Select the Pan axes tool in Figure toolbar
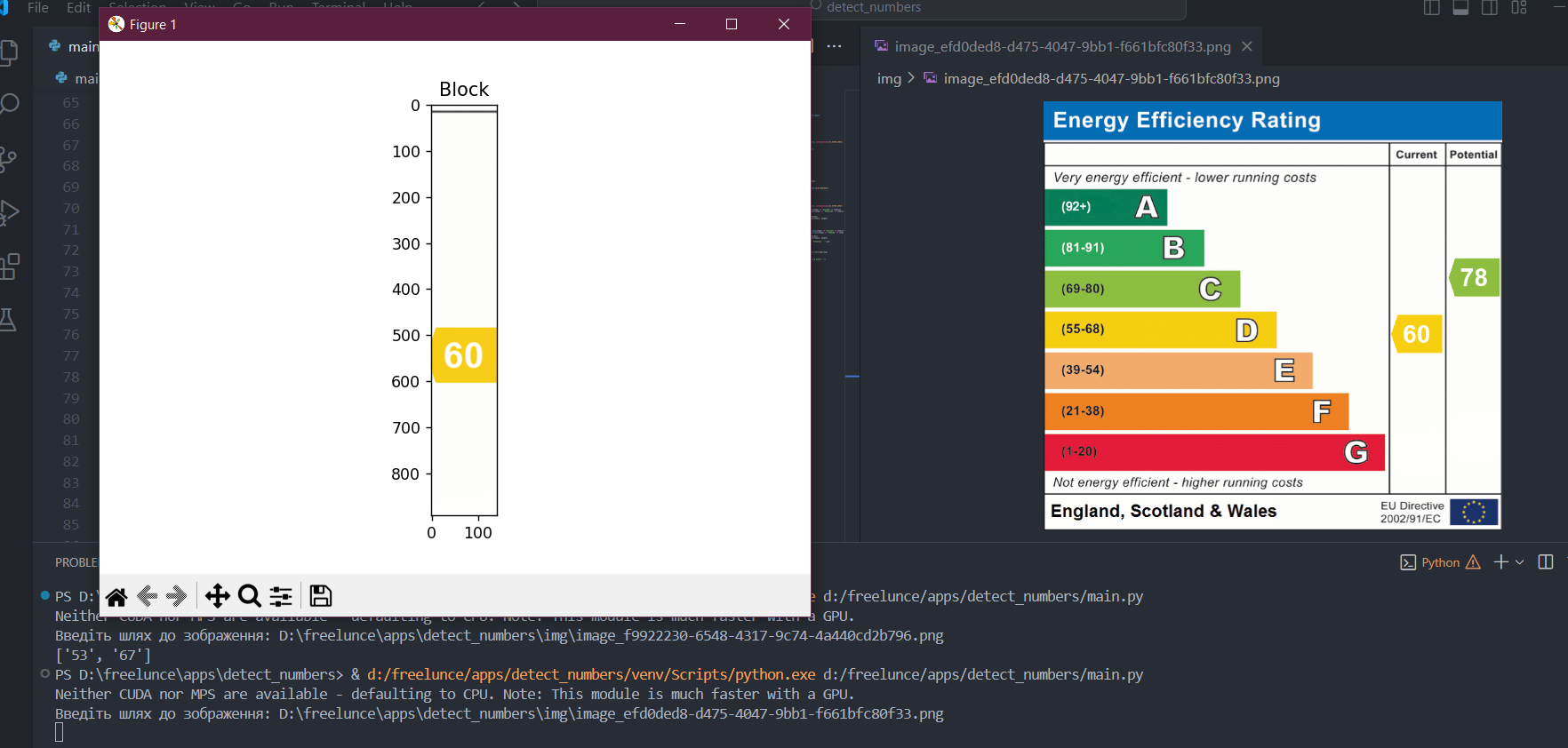1568x748 pixels. click(217, 596)
